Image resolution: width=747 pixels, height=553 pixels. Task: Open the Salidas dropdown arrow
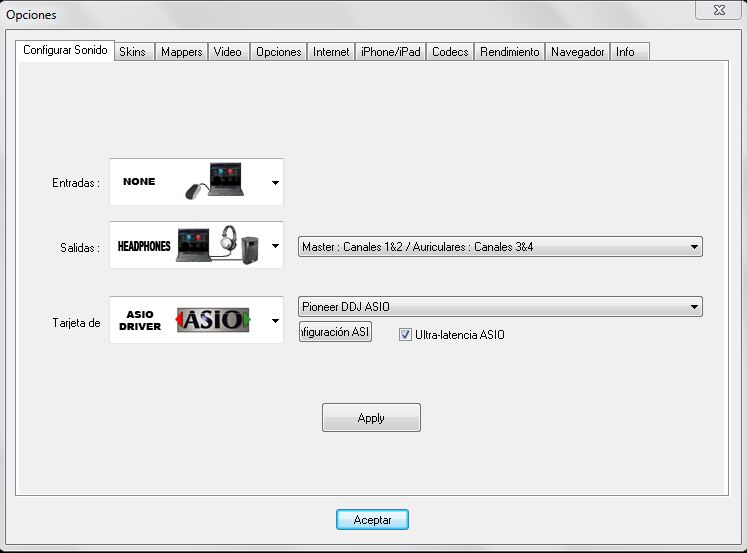(275, 246)
